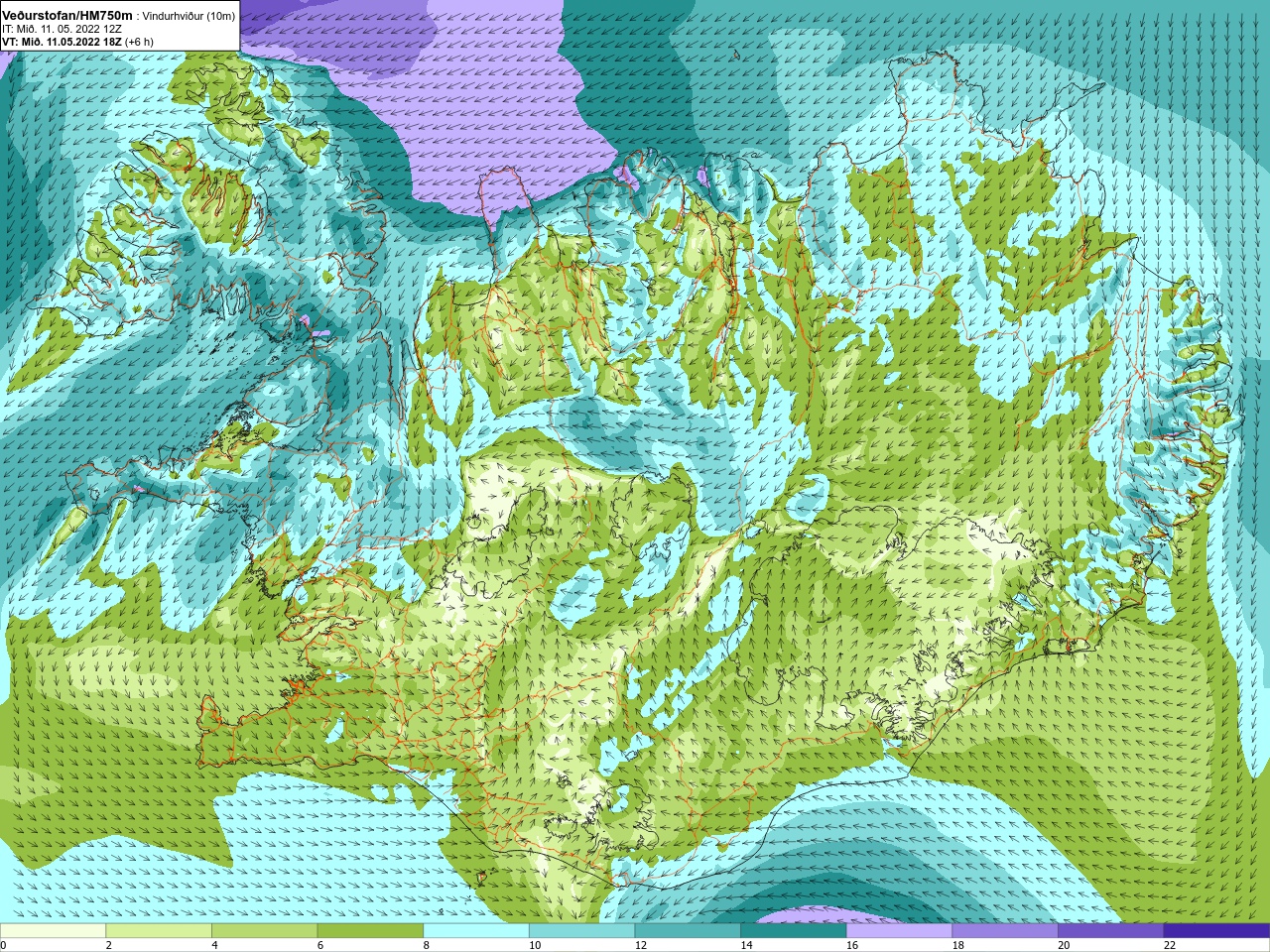
Task: Pick the darkest purple legend swatch above 22
Action: pos(1216,931)
